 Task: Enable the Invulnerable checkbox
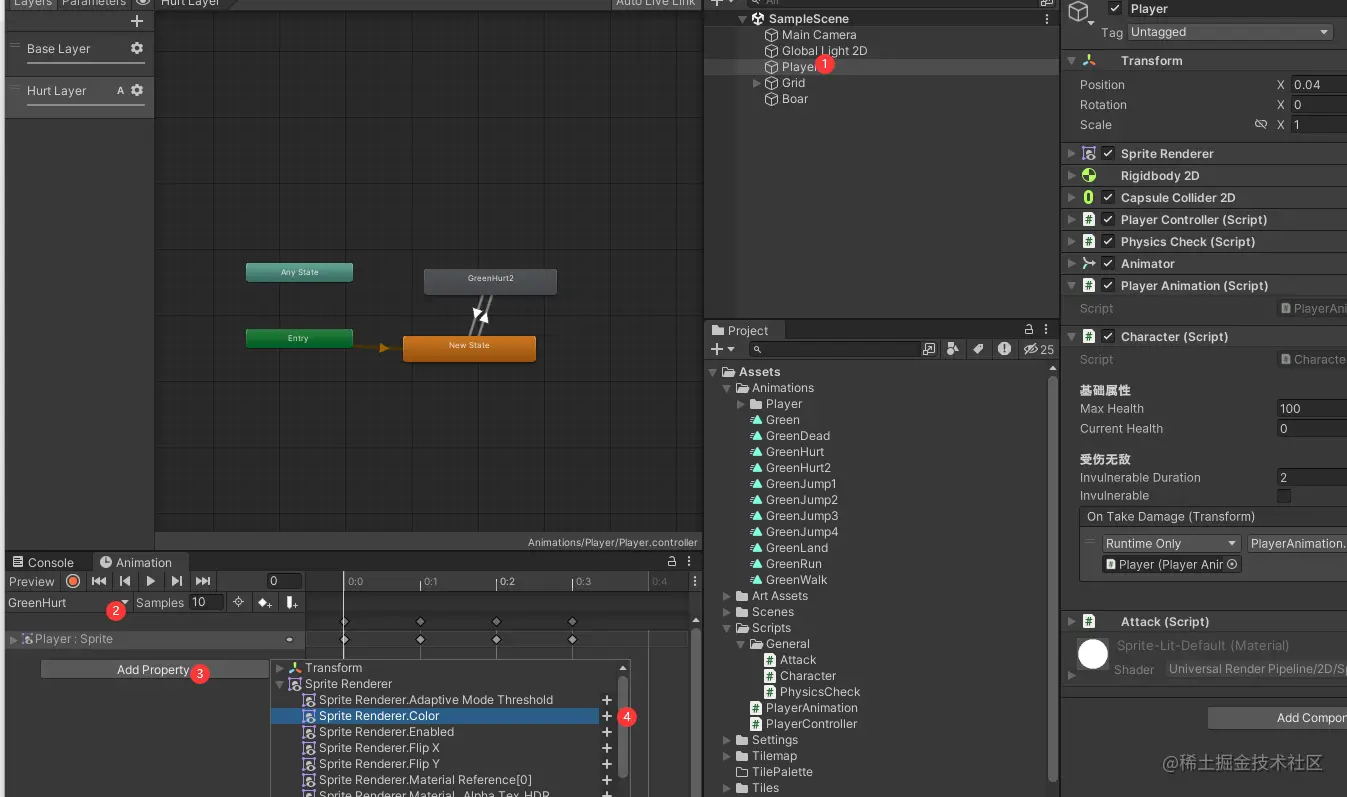(x=1284, y=496)
